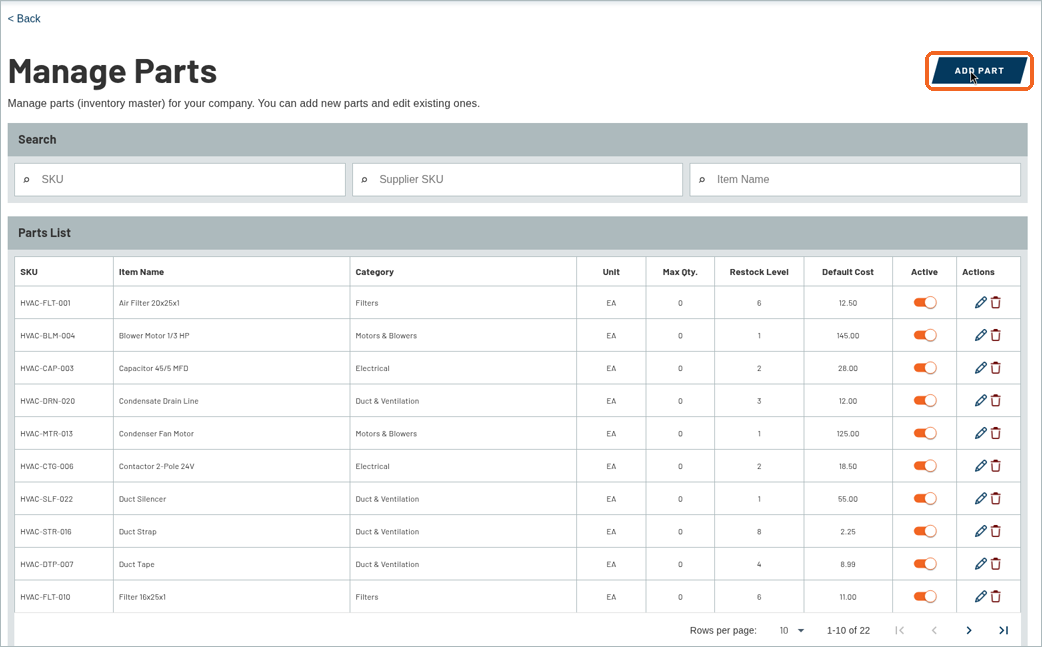Focus the Item Name search field
1042x647 pixels.
pos(855,179)
